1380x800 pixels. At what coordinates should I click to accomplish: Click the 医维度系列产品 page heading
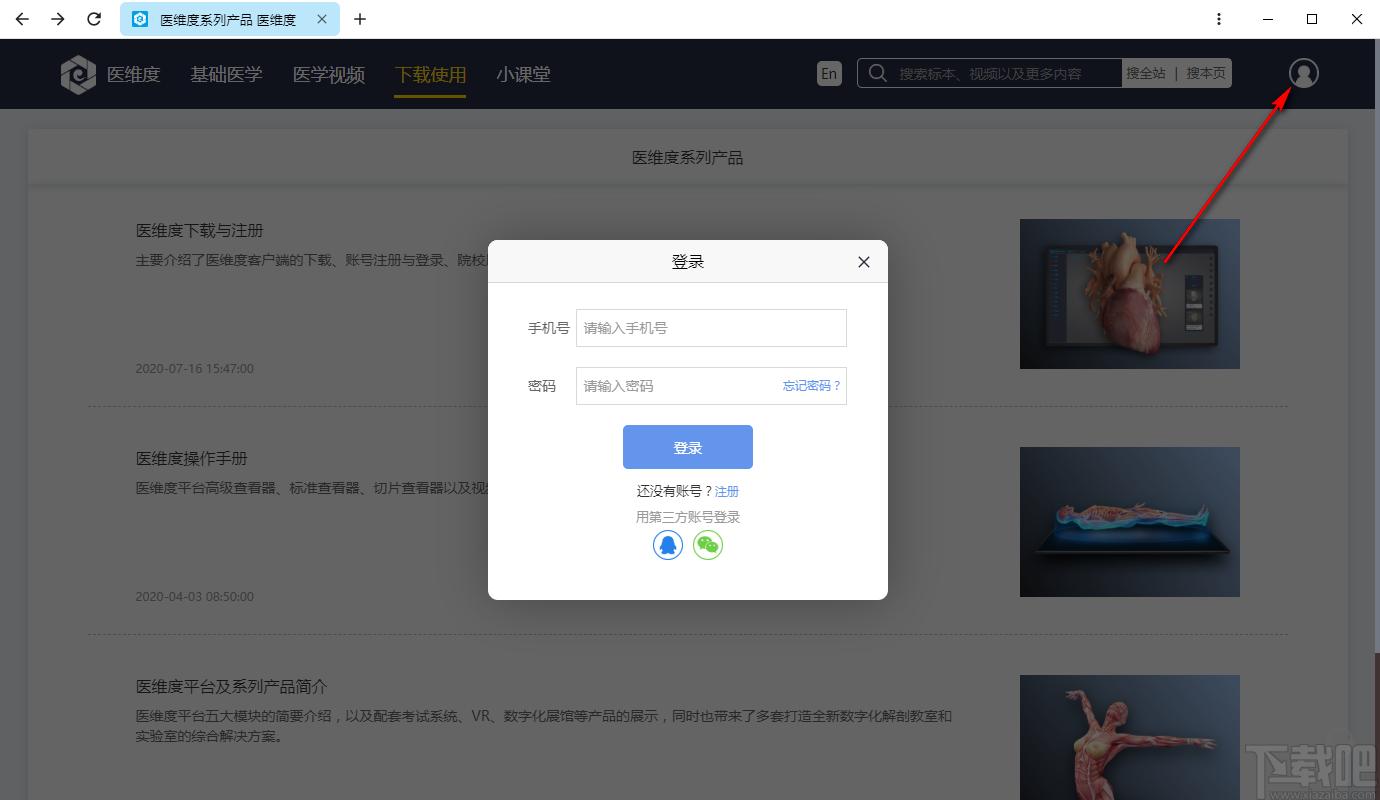pyautogui.click(x=688, y=158)
